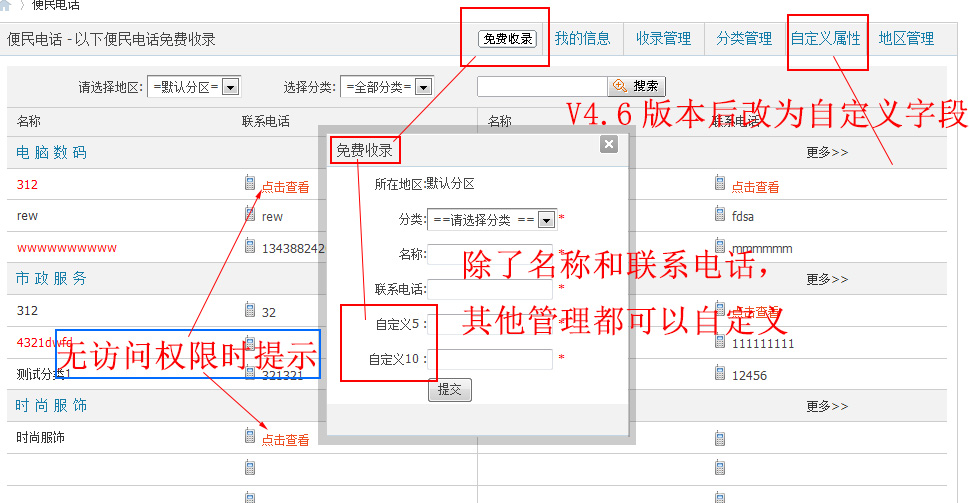This screenshot has height=503, width=970.
Task: Click the 提交 submit button
Action: 450,390
